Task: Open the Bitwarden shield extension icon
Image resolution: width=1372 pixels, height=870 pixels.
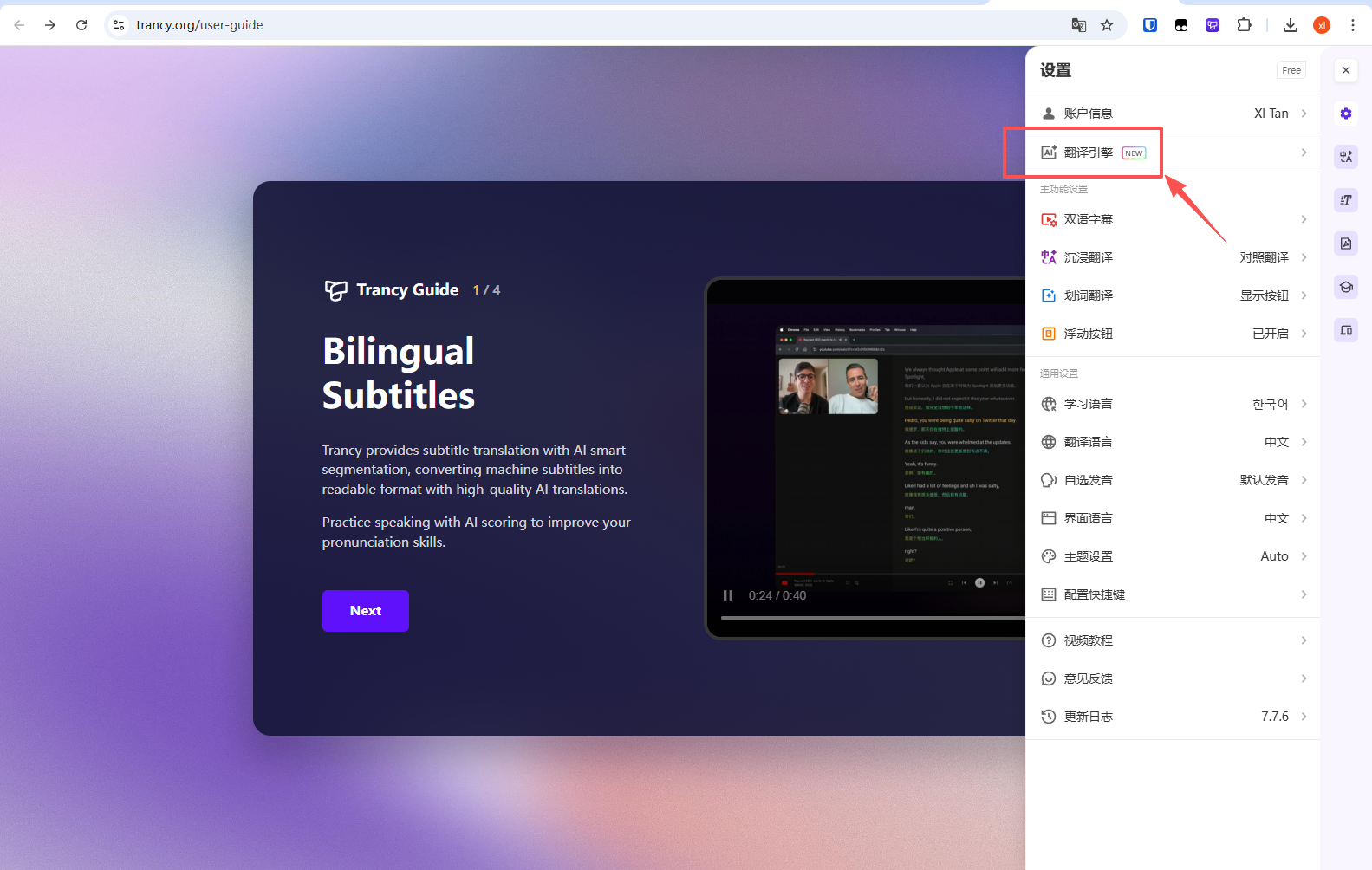Action: (1150, 25)
